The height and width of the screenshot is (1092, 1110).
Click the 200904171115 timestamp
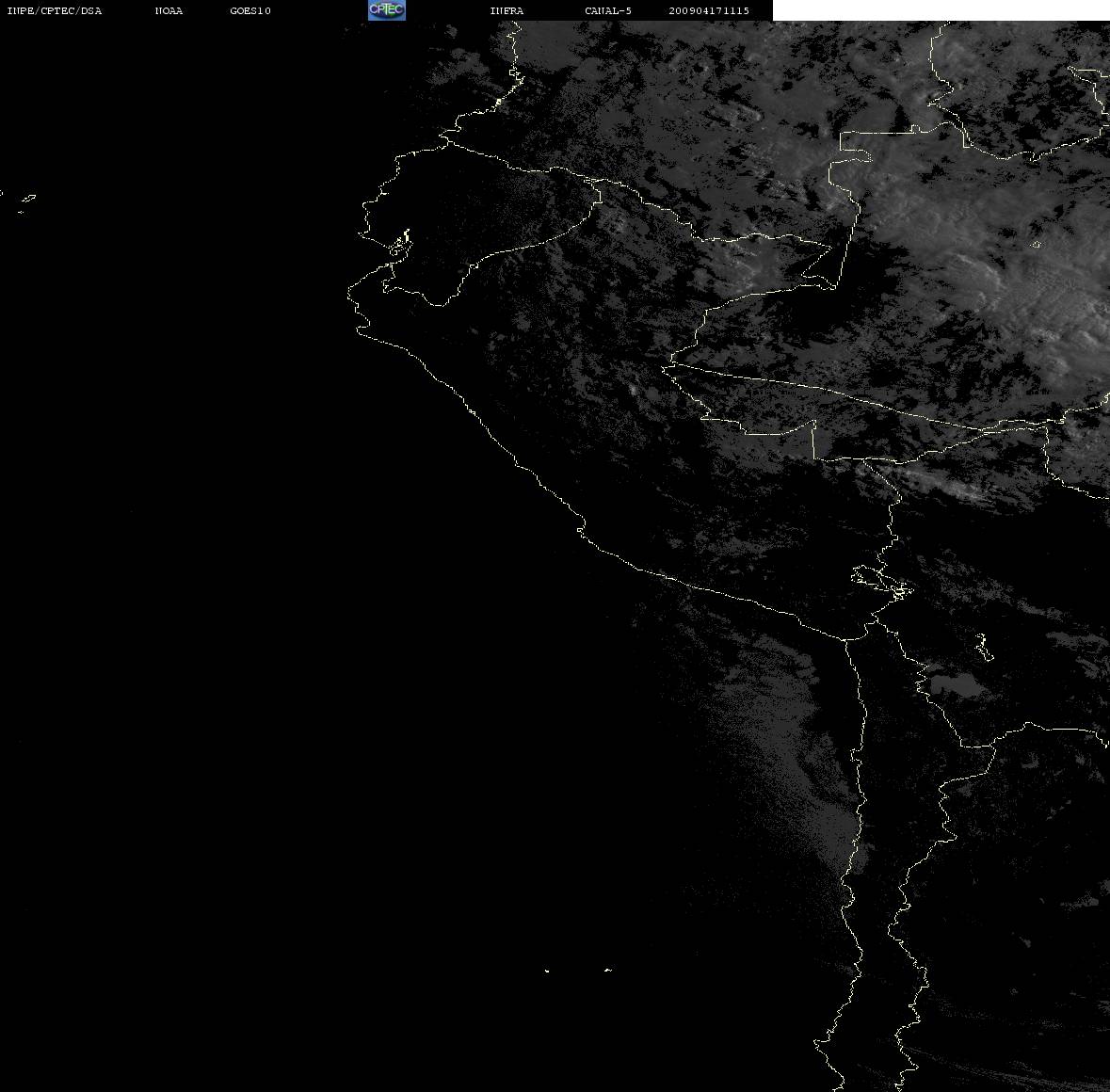coord(709,10)
